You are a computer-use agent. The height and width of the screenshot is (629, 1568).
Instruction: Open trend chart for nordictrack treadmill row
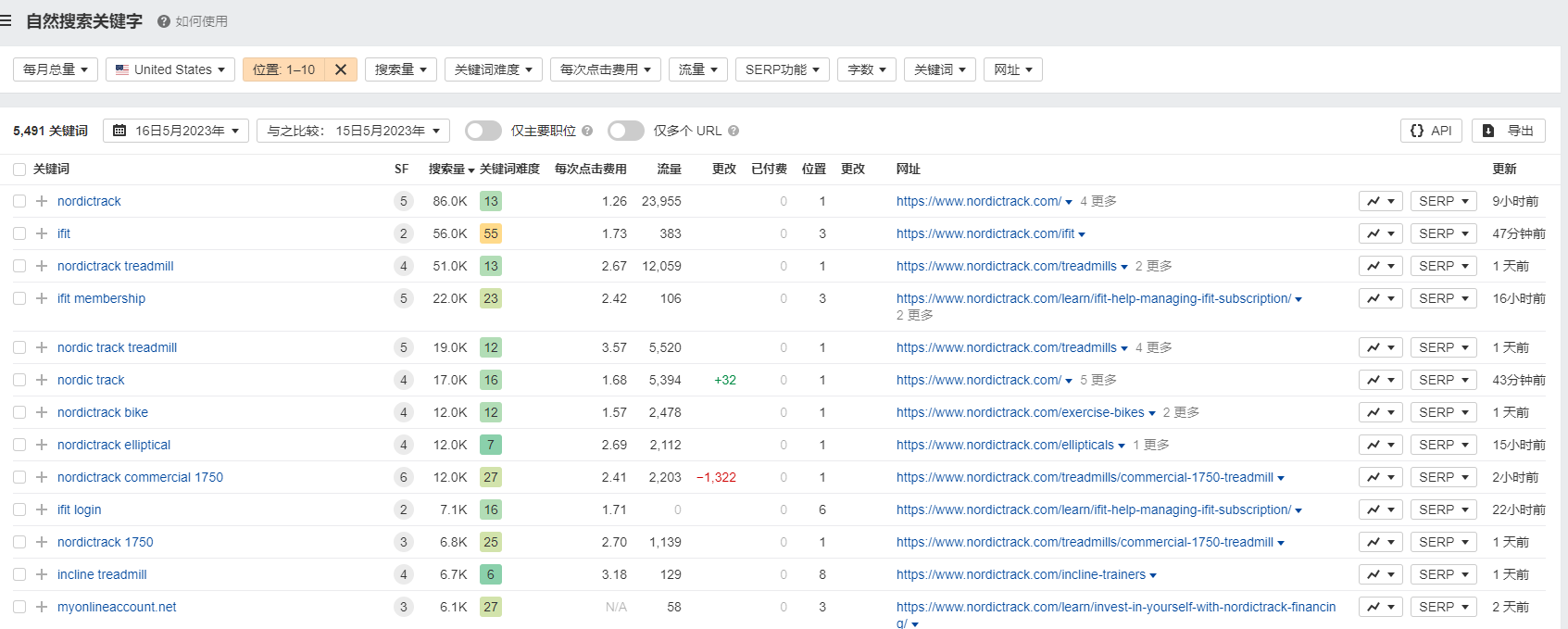[x=1380, y=266]
